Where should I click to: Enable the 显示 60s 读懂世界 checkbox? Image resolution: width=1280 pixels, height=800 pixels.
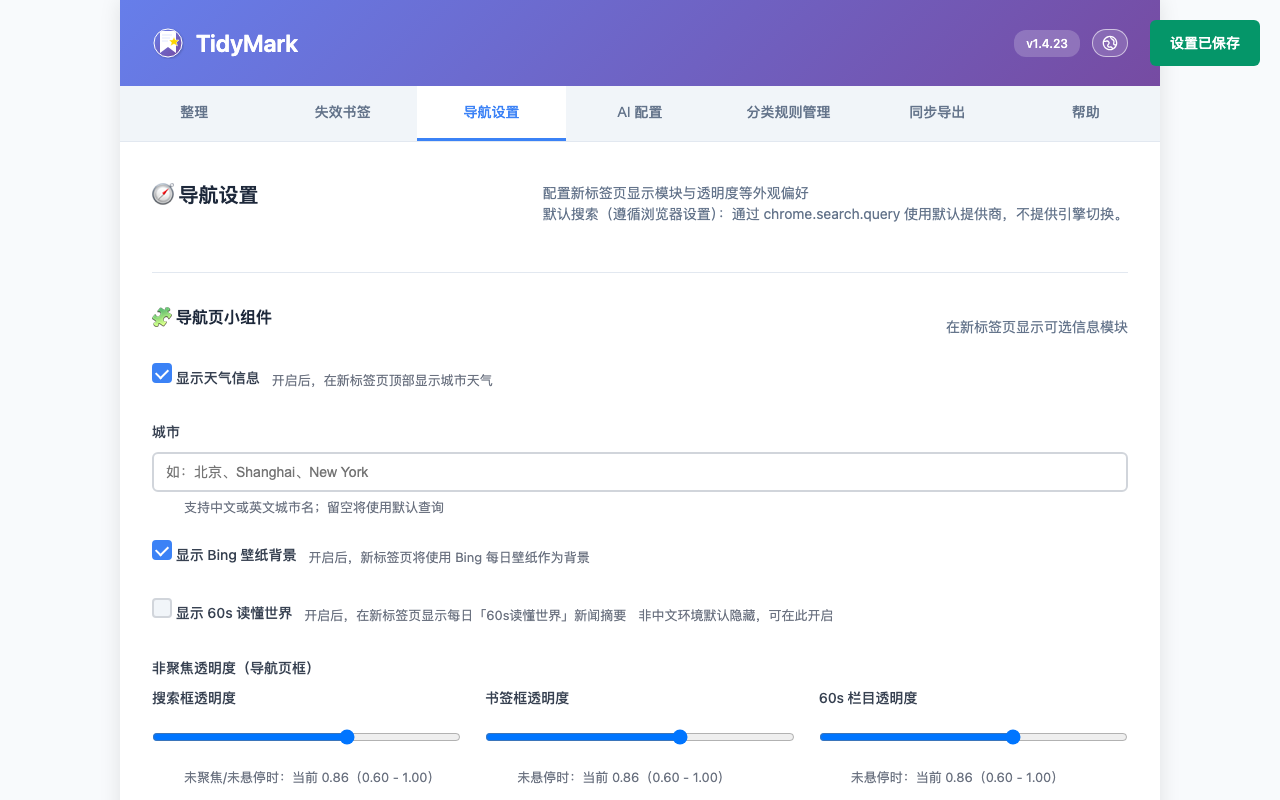pyautogui.click(x=162, y=608)
